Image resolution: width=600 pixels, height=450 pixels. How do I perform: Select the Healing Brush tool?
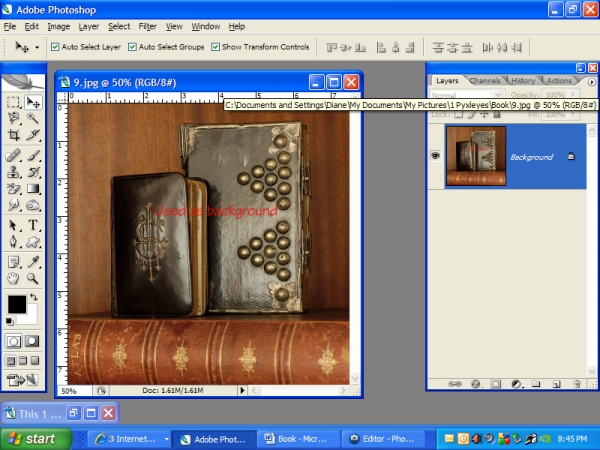[13, 156]
